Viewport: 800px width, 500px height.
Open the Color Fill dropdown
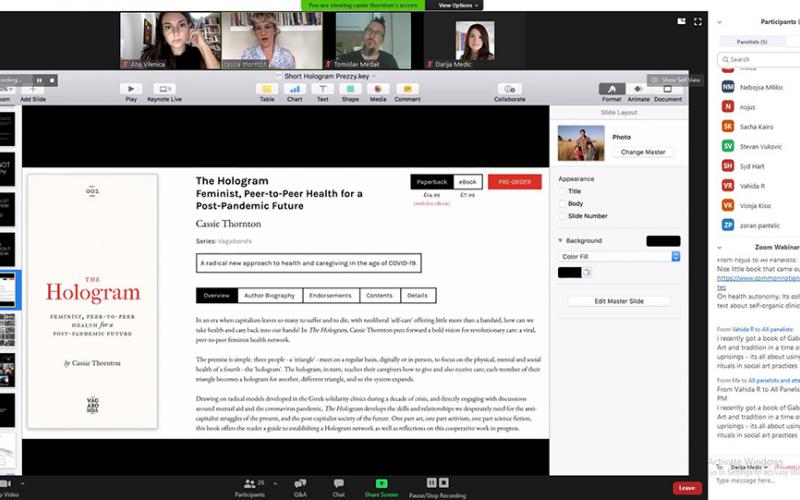[x=619, y=257]
